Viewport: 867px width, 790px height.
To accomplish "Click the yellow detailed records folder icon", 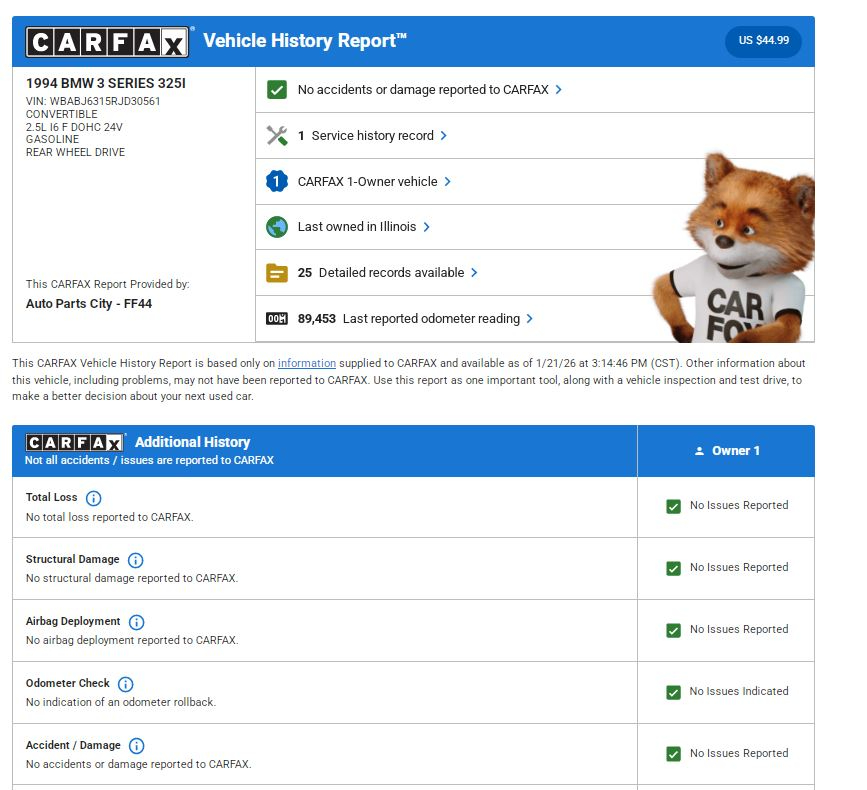I will click(277, 273).
